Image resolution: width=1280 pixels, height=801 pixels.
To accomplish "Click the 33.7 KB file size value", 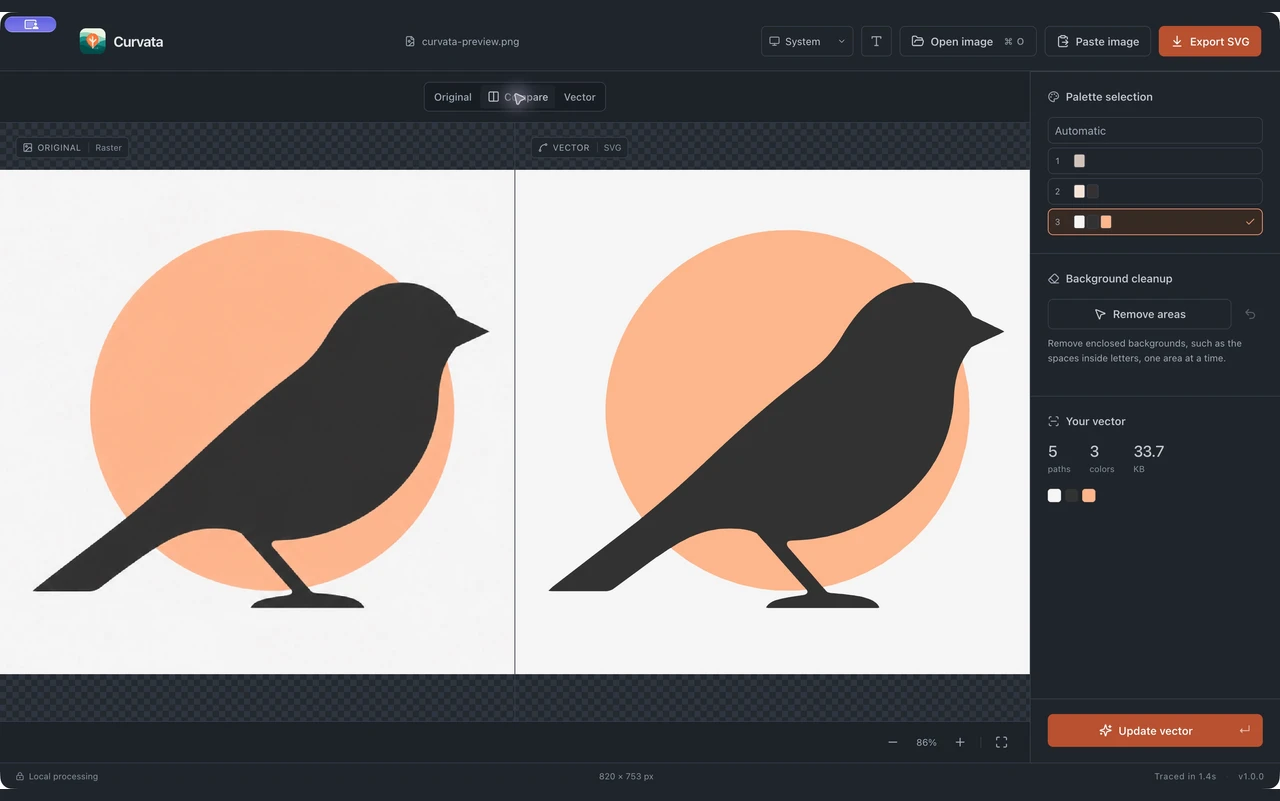I will (x=1149, y=452).
